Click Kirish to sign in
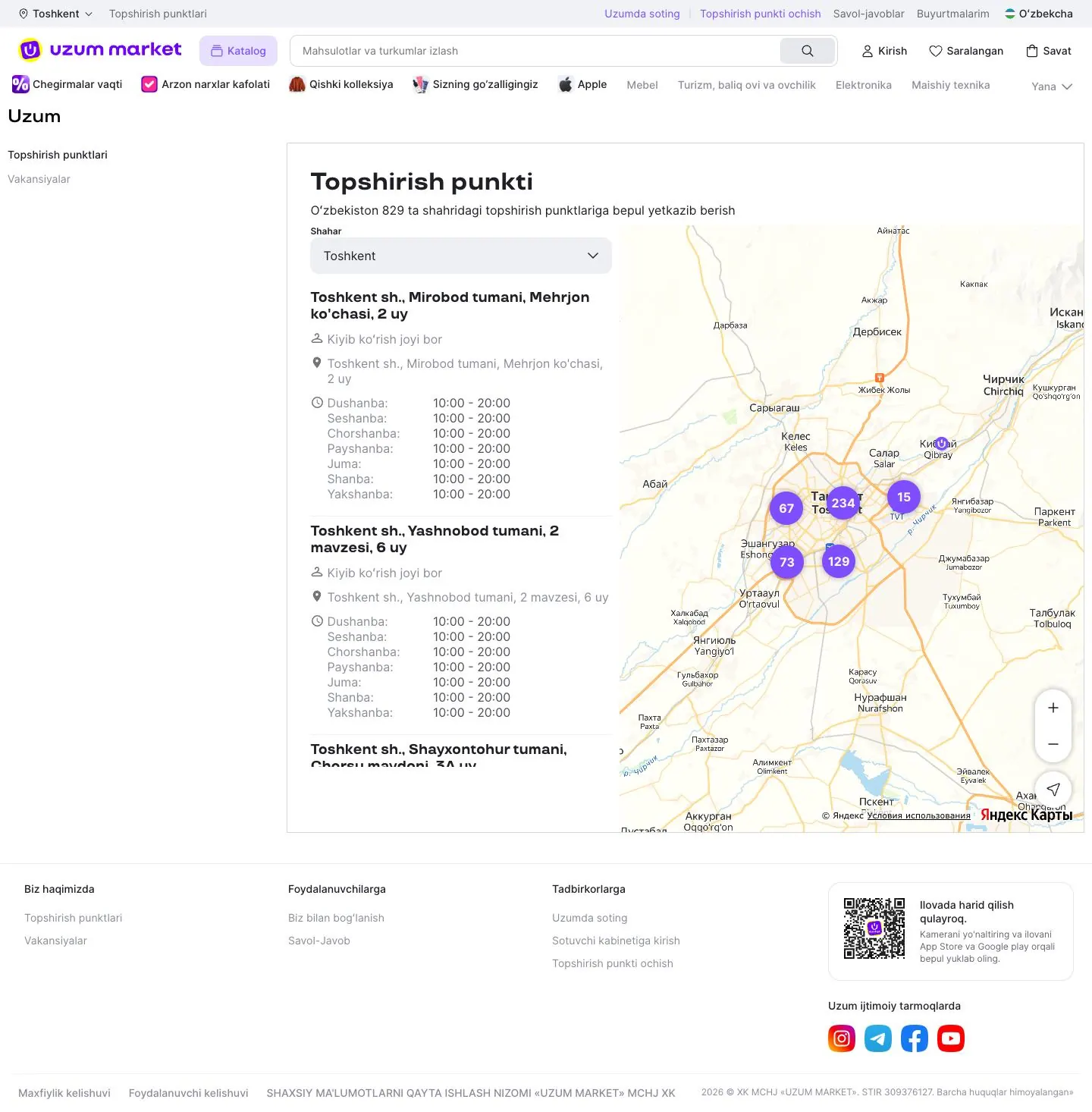This screenshot has width=1092, height=1112. (x=884, y=51)
